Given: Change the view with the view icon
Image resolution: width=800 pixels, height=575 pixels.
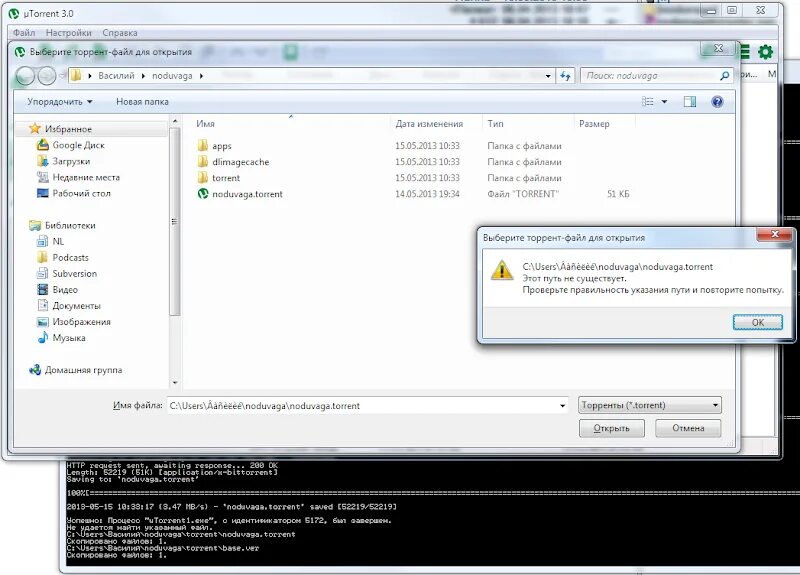Looking at the screenshot, I should tap(648, 102).
